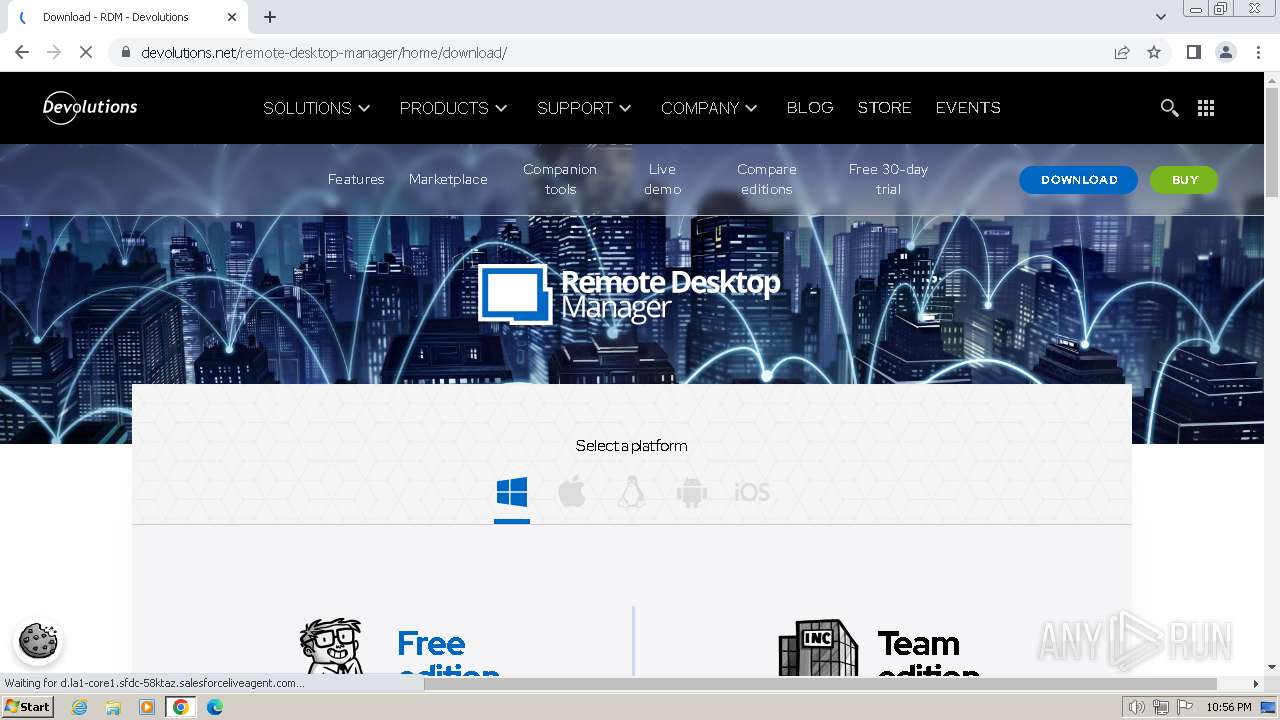Toggle Chrome side panel icon
This screenshot has height=720, width=1280.
1193,52
